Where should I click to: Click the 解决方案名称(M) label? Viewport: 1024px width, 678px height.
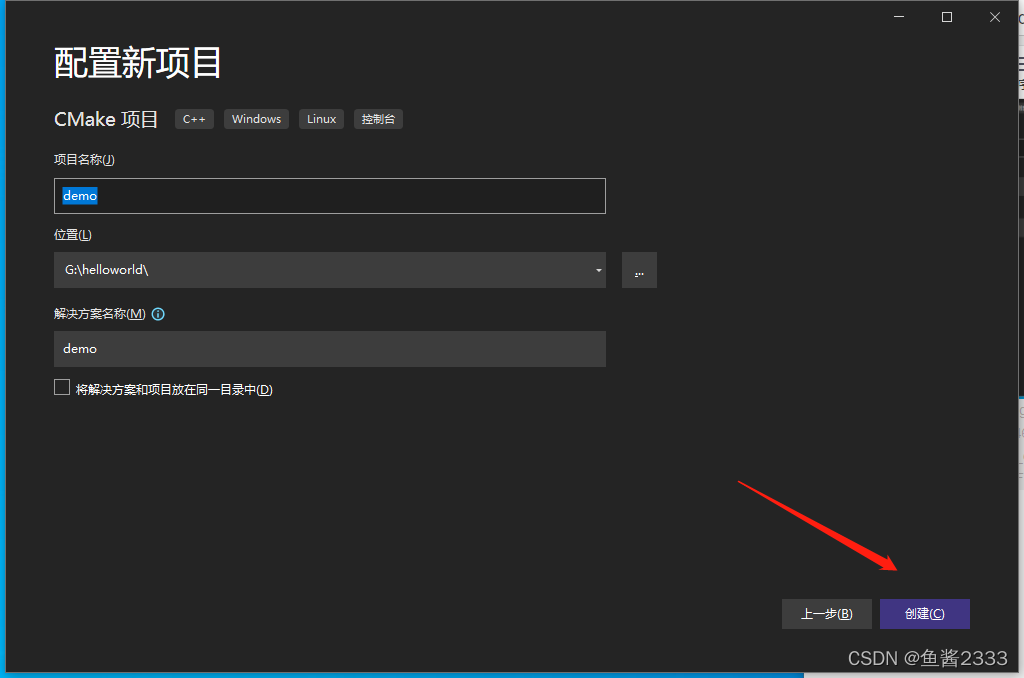pyautogui.click(x=100, y=314)
